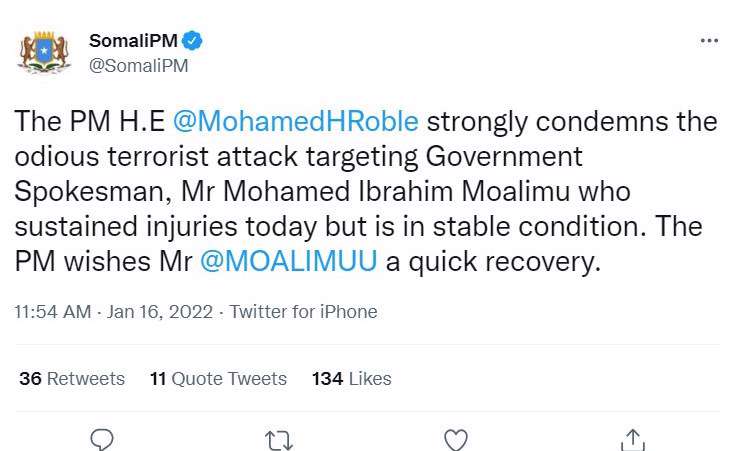This screenshot has height=451, width=737.
Task: Click the @SomaliPM handle below the name
Action: tap(139, 66)
